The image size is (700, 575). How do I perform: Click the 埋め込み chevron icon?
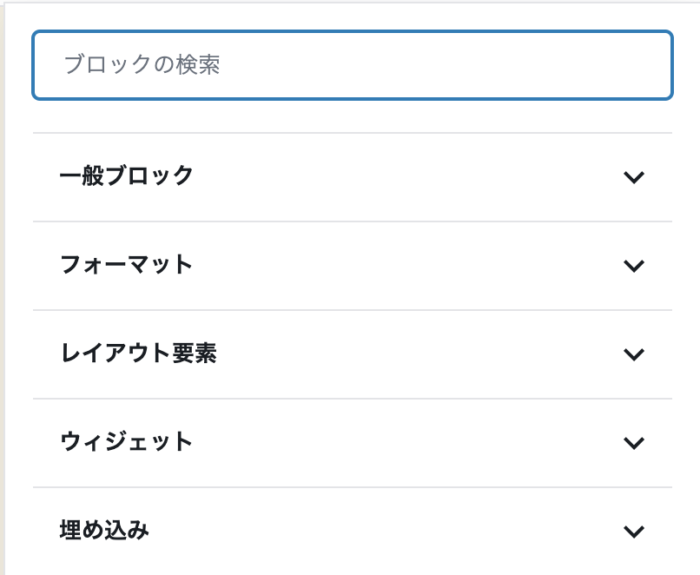point(633,531)
